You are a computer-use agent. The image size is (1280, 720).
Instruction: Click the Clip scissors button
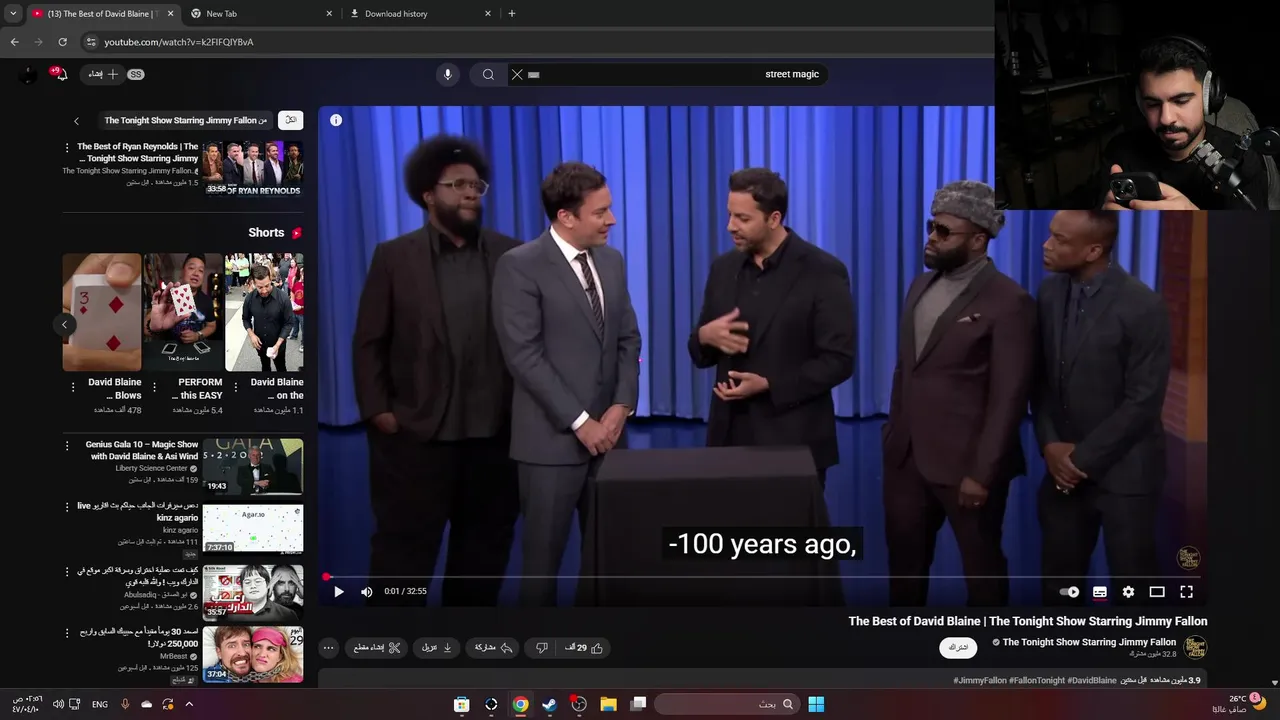(x=377, y=648)
